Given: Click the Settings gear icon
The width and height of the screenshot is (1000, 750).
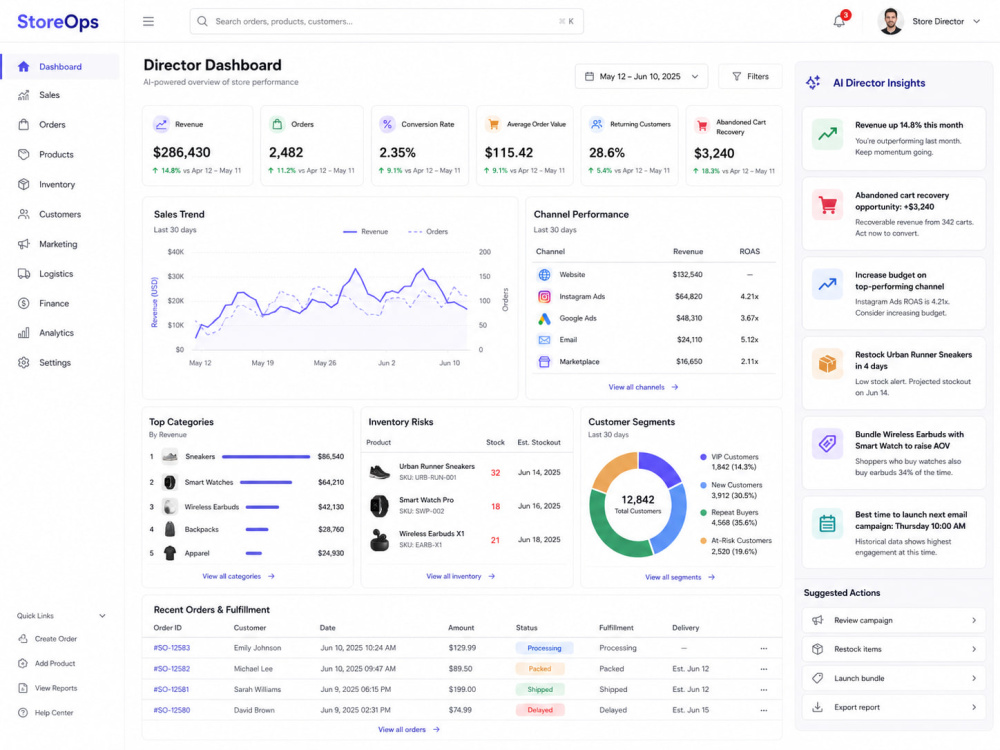Looking at the screenshot, I should pyautogui.click(x=24, y=362).
